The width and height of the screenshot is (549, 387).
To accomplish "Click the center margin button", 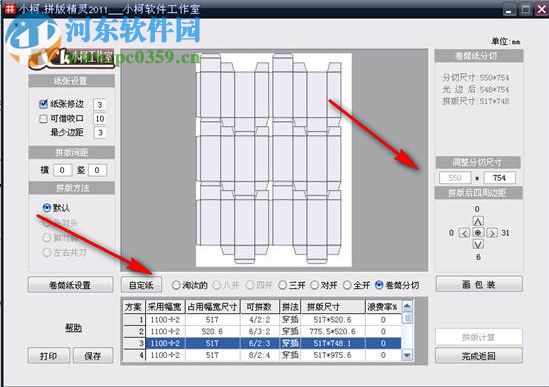I will 478,233.
